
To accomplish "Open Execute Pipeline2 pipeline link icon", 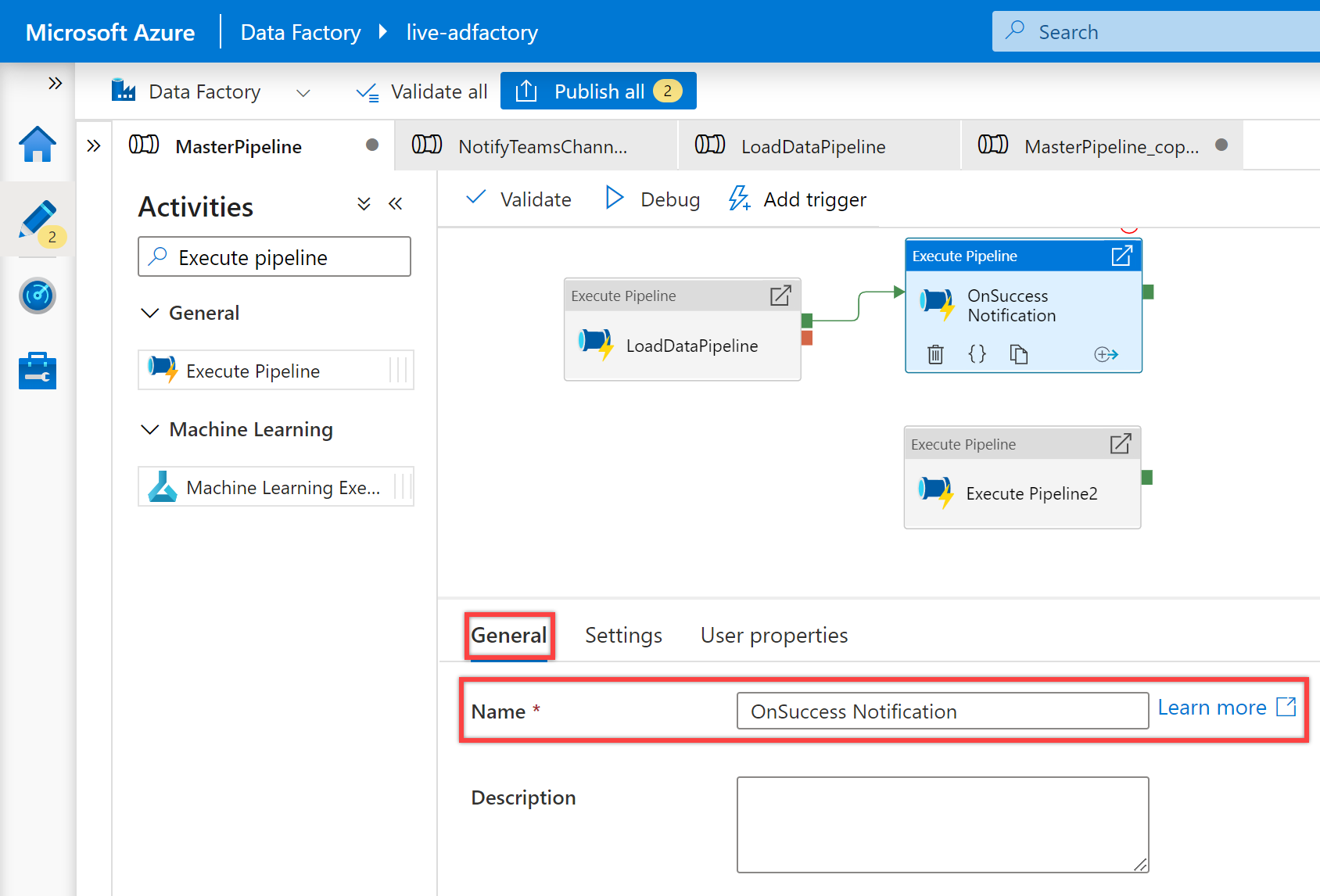I will tap(1121, 444).
